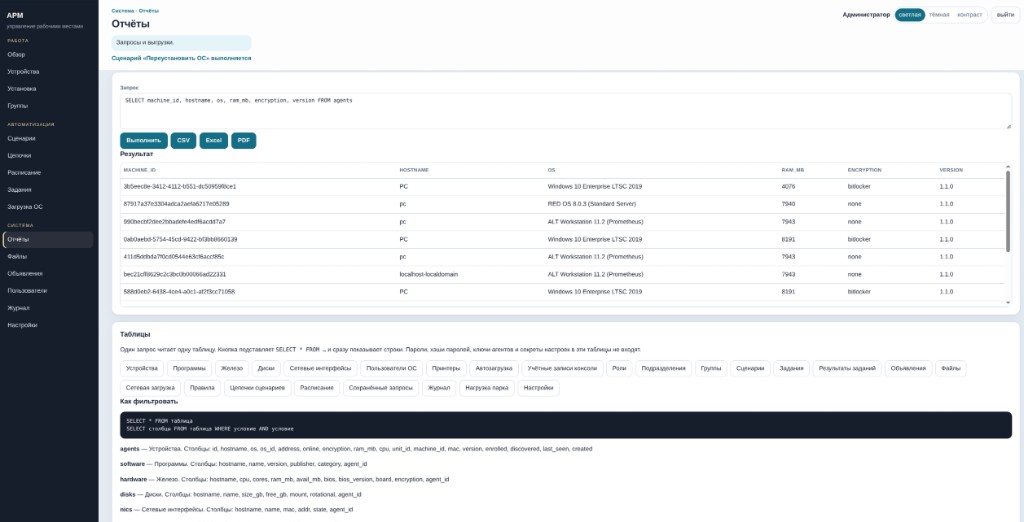
Task: Click the HOSTNAME column header
Action: point(411,170)
